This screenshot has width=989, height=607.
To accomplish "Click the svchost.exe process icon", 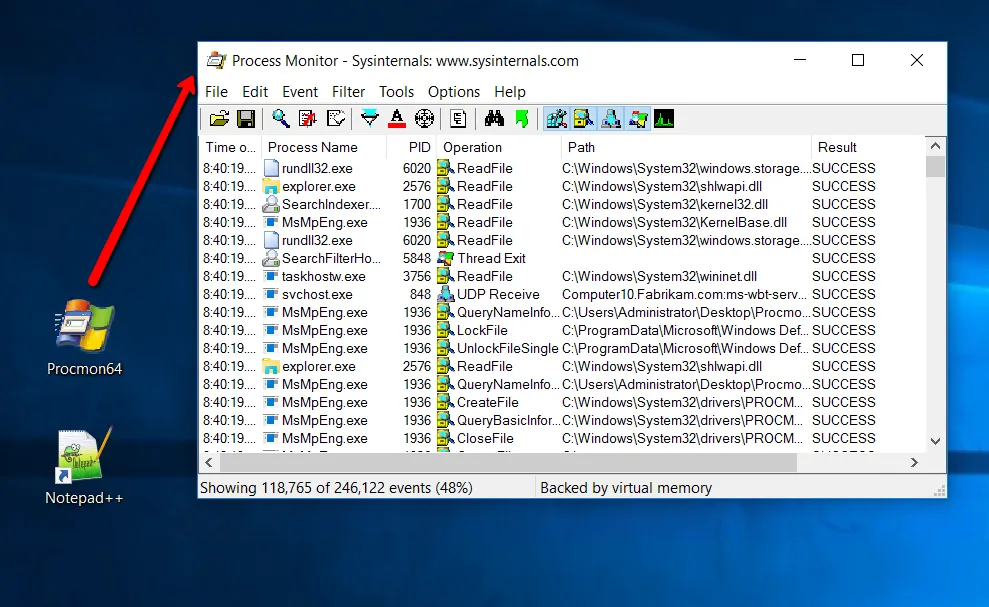I will coord(271,295).
